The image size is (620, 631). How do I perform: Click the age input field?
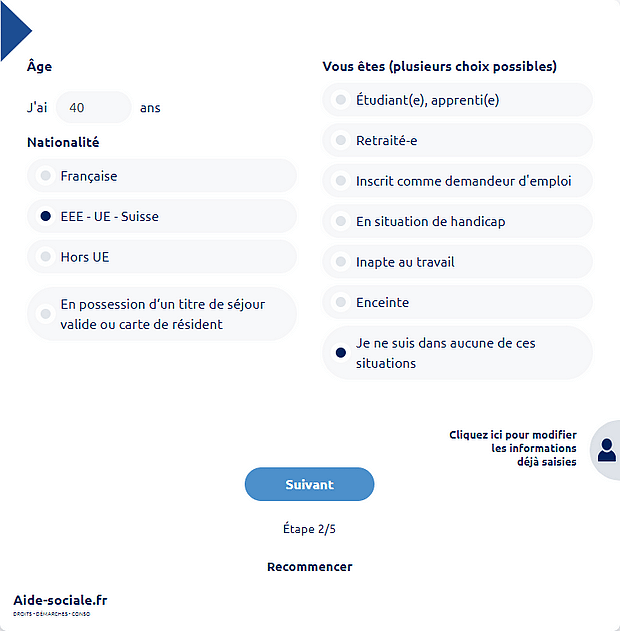93,107
